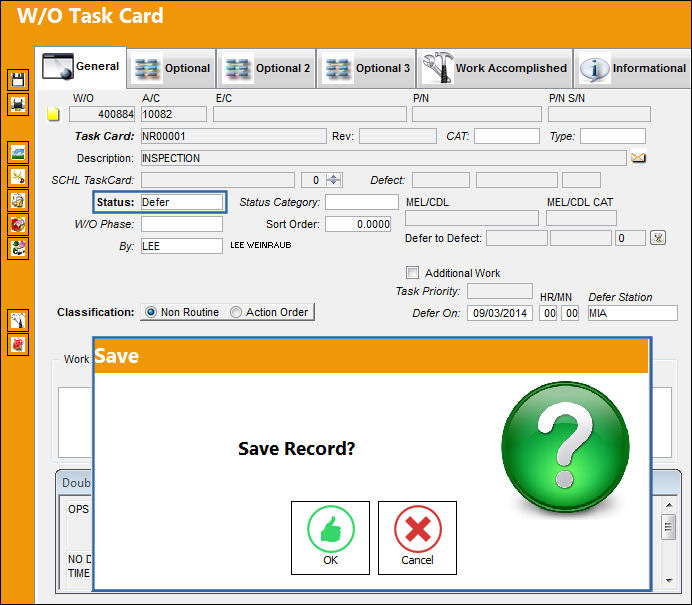Click the Defer On hour field
This screenshot has height=605, width=692.
point(548,313)
